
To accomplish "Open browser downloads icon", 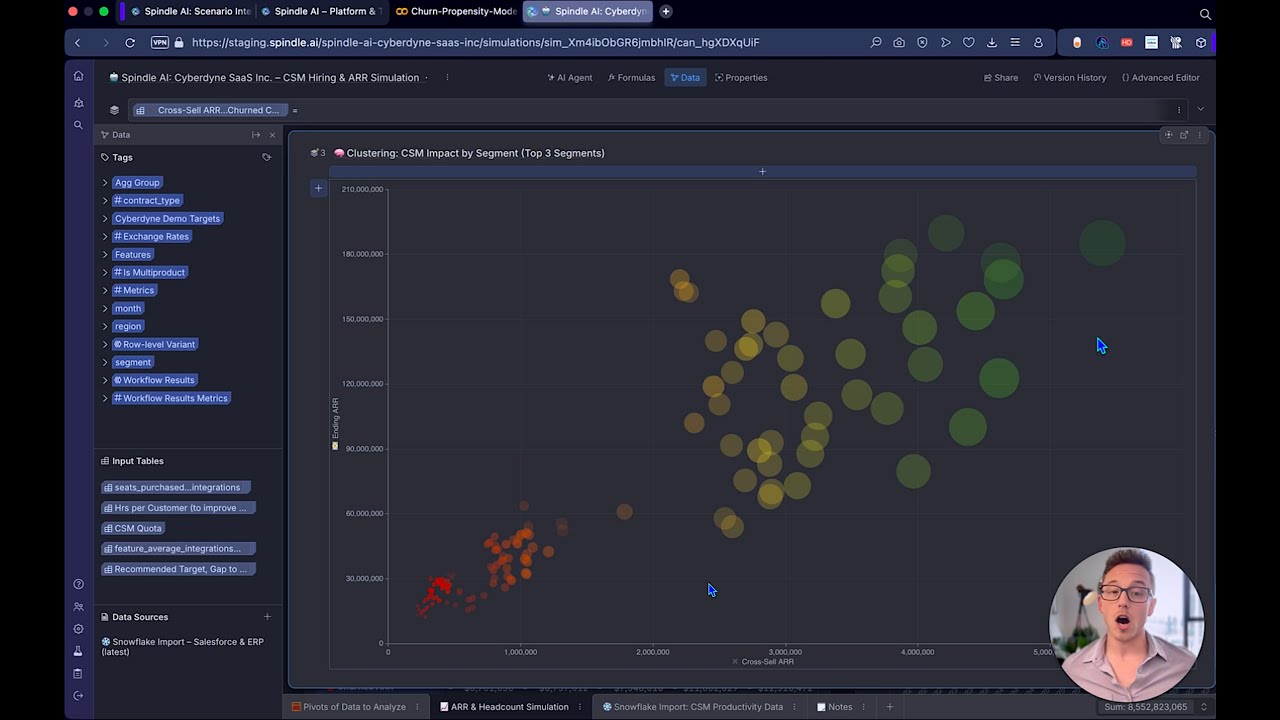I will point(991,43).
